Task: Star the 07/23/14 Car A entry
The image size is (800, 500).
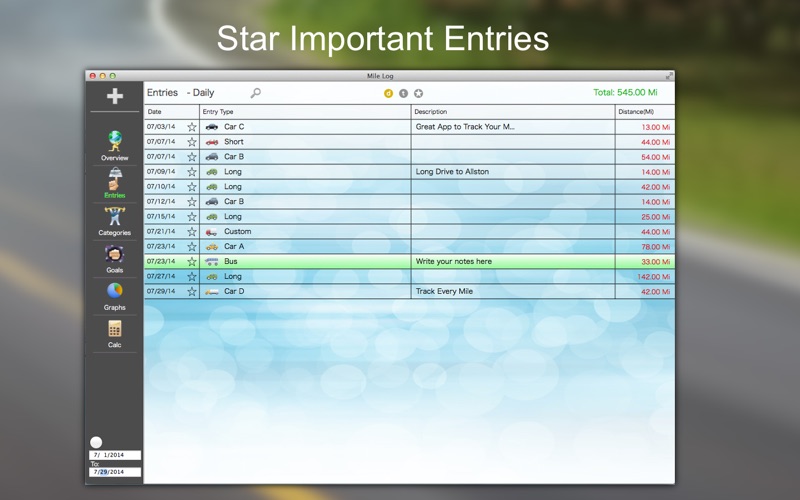Action: point(192,246)
